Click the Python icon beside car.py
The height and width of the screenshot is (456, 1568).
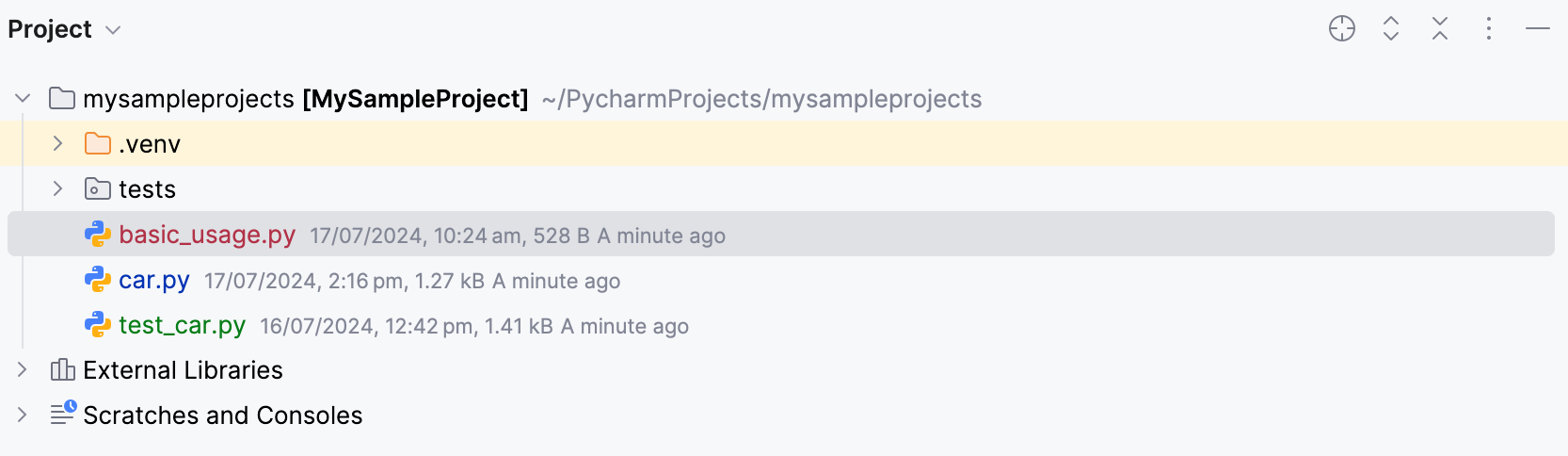coord(98,280)
